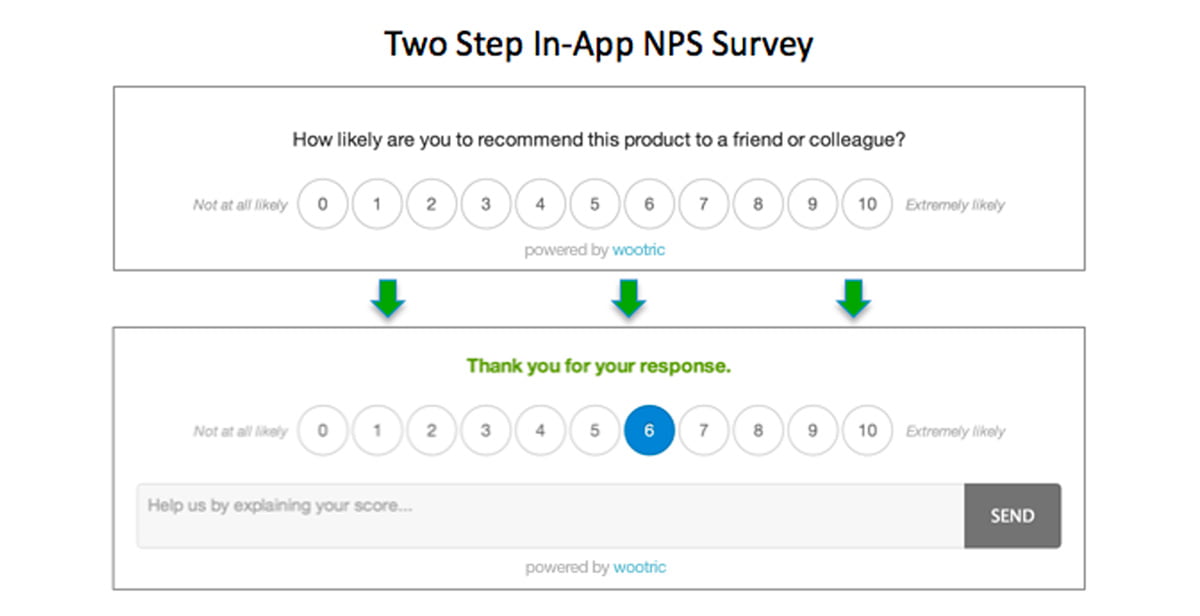
Task: Focus the 'Help us by explaining your score' field
Action: pos(550,516)
